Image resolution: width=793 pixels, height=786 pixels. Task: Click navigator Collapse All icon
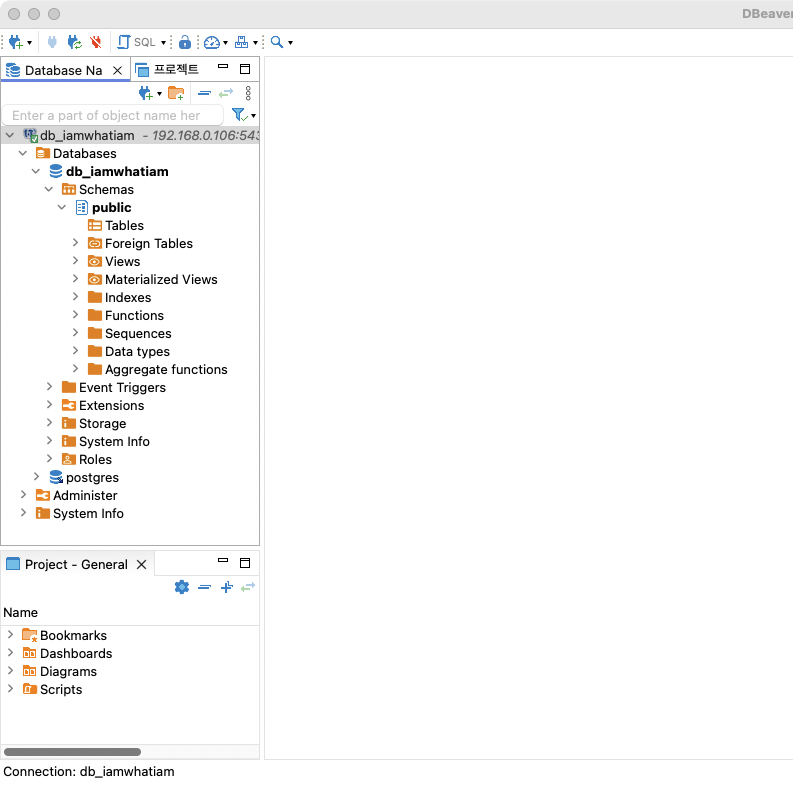(204, 93)
